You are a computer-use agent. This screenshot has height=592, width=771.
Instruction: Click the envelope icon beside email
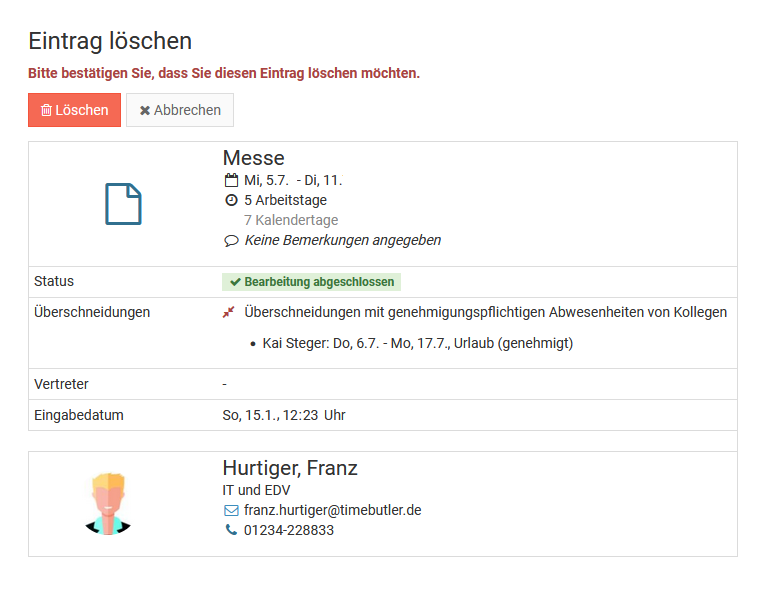(231, 510)
